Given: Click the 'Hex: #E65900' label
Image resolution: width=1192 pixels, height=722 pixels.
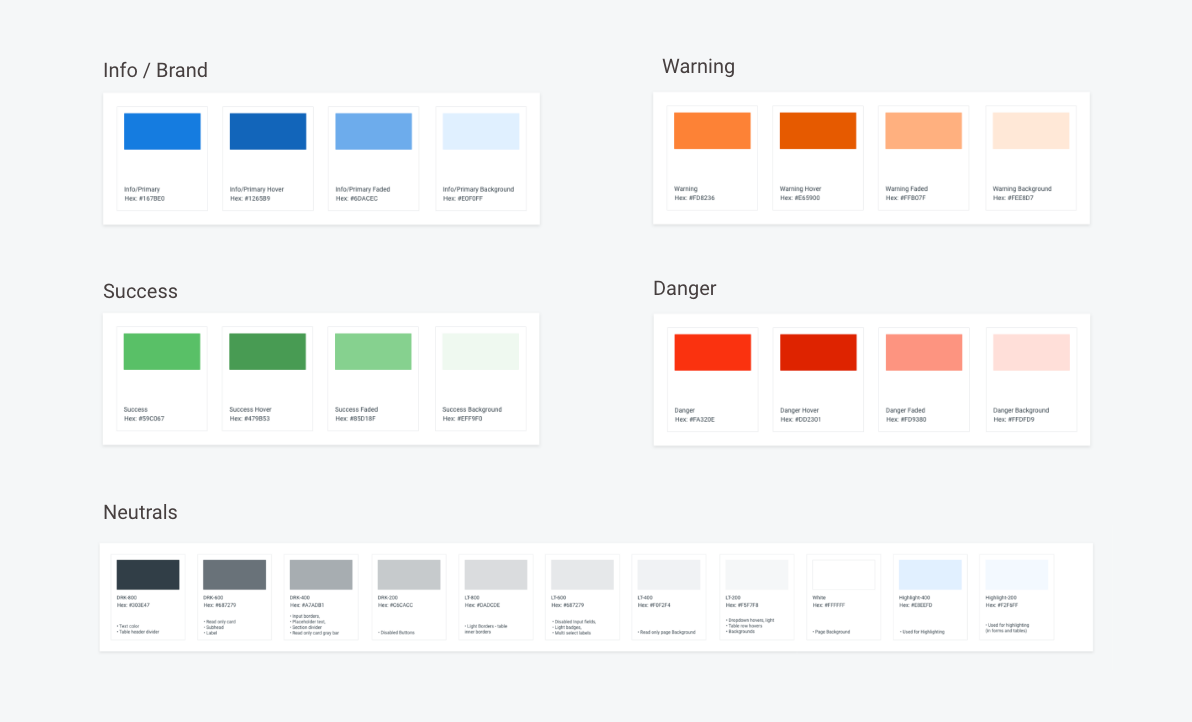Looking at the screenshot, I should [800, 198].
